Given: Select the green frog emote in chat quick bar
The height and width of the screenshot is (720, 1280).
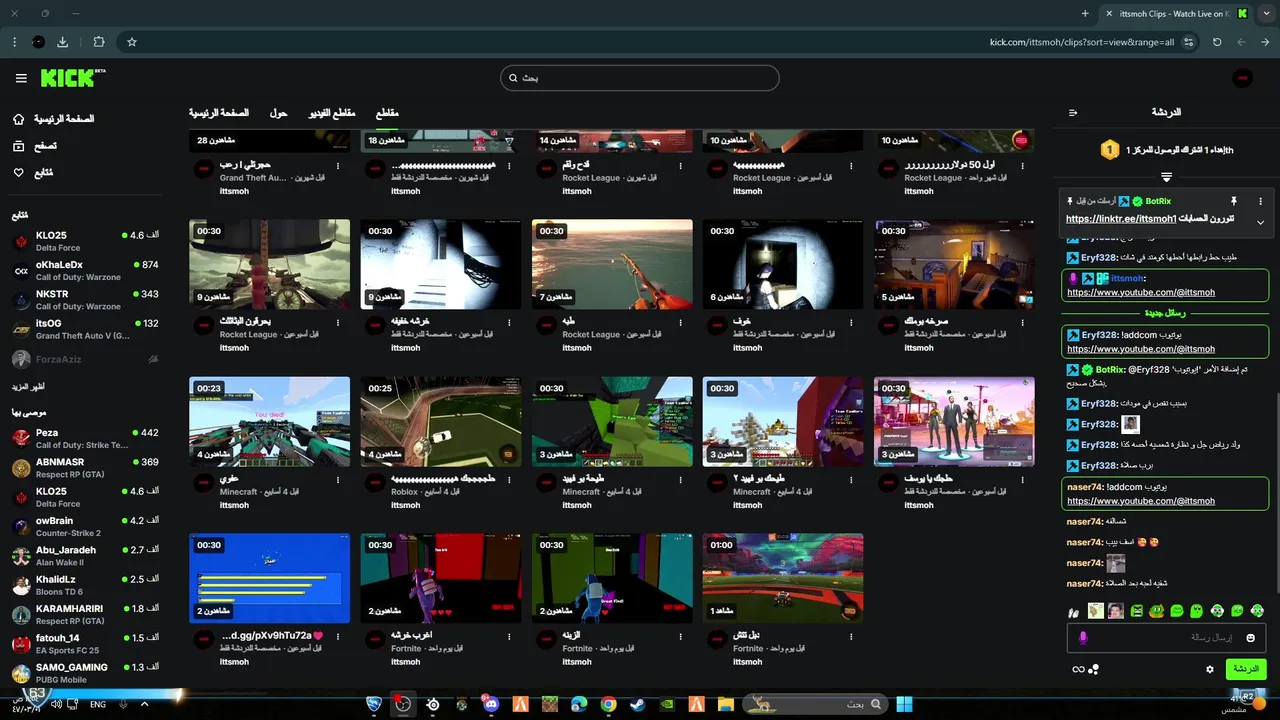Looking at the screenshot, I should pyautogui.click(x=1157, y=610).
